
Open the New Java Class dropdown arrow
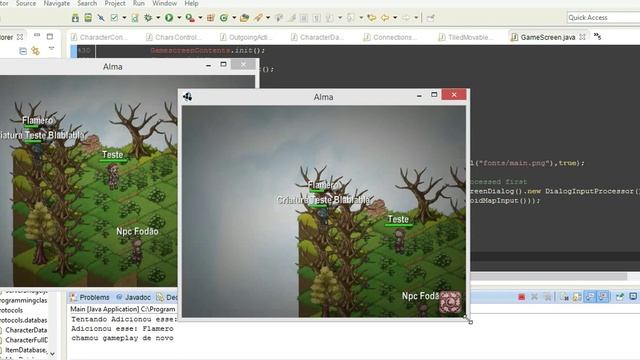point(234,18)
